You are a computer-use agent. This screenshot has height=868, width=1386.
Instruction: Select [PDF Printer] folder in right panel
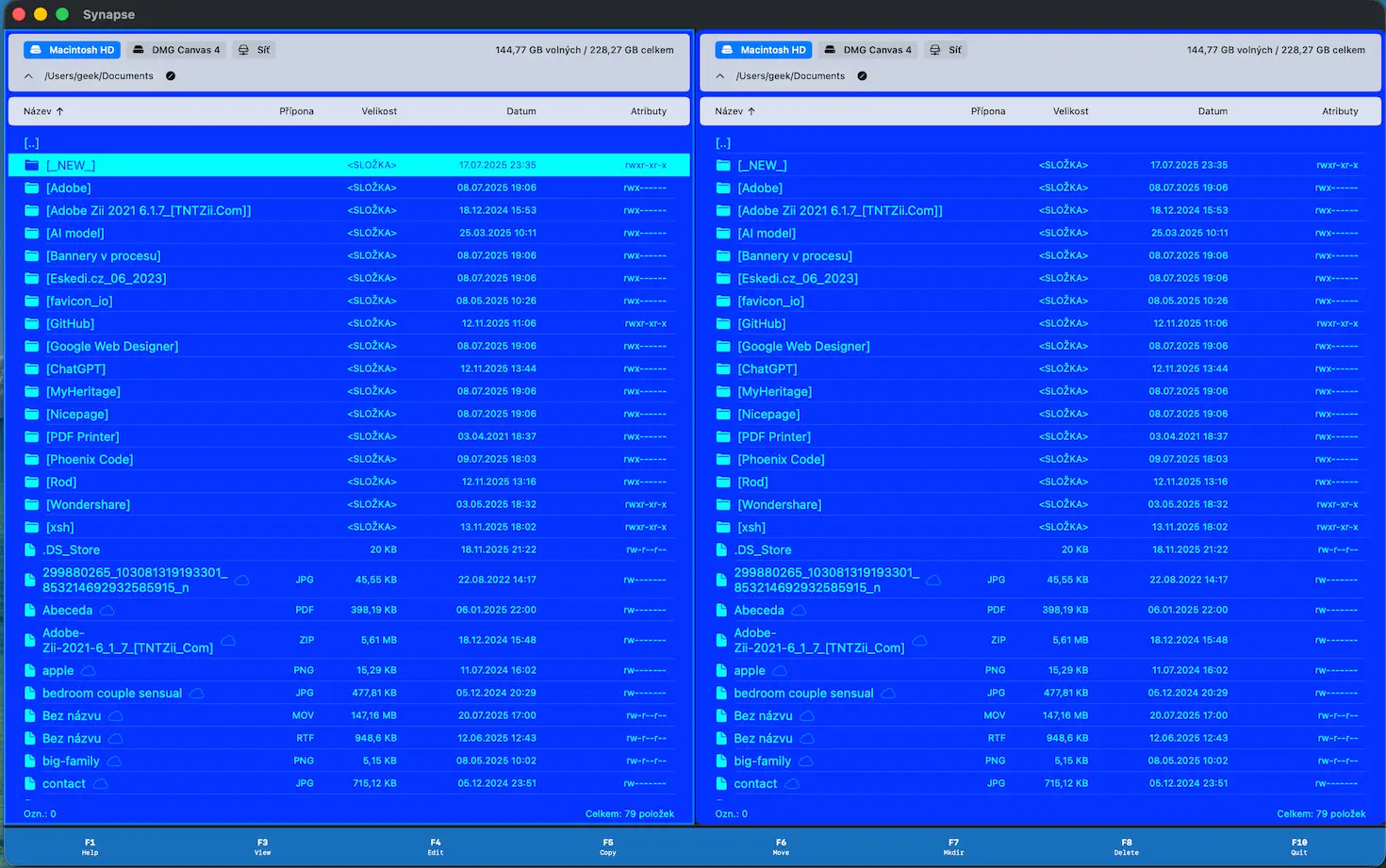point(1041,436)
